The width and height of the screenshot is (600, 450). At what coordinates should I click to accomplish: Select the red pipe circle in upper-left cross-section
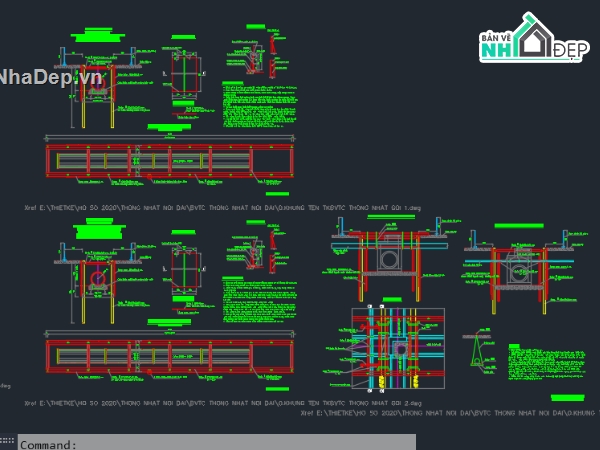click(98, 84)
